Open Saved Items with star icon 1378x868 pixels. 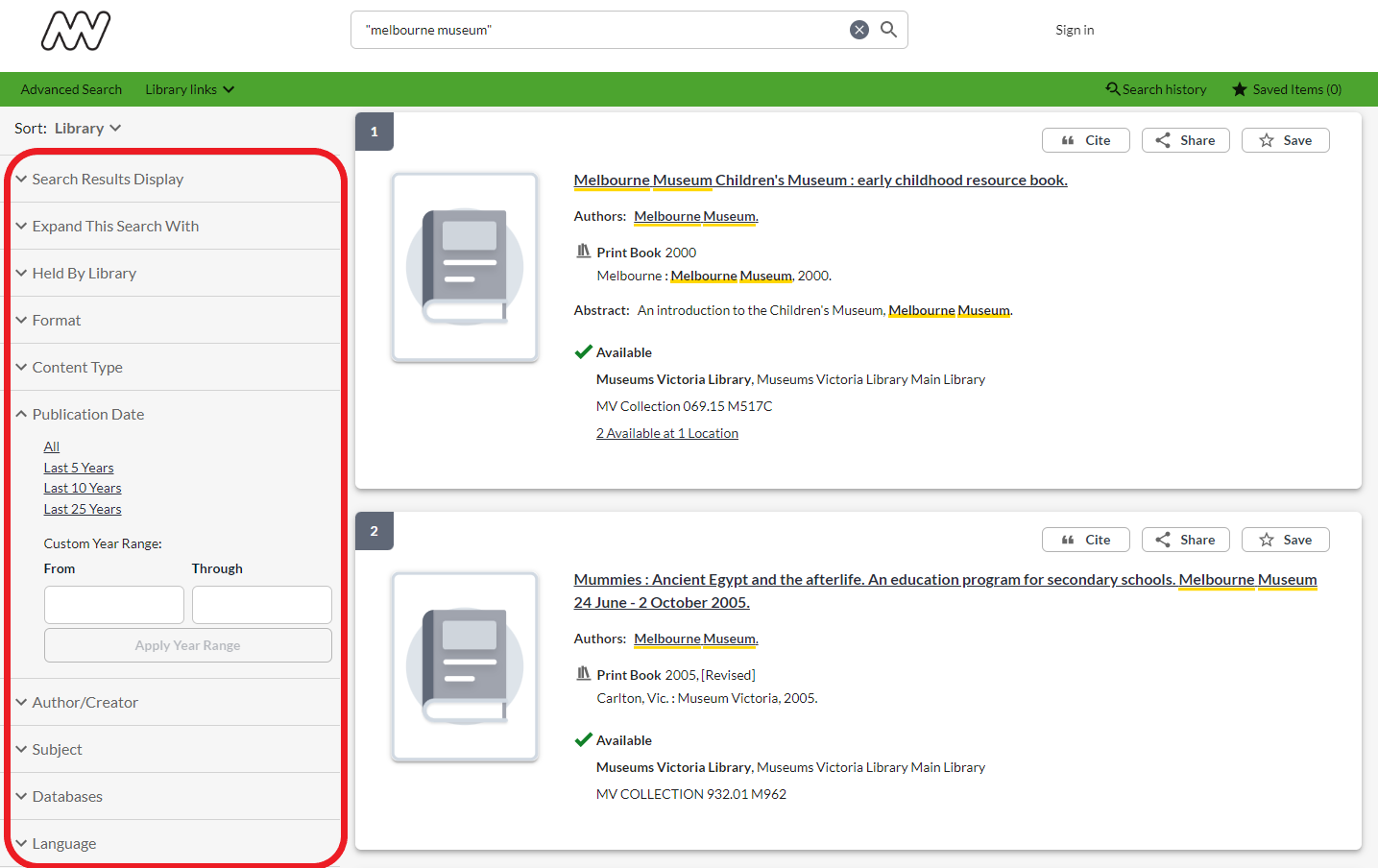point(1287,89)
